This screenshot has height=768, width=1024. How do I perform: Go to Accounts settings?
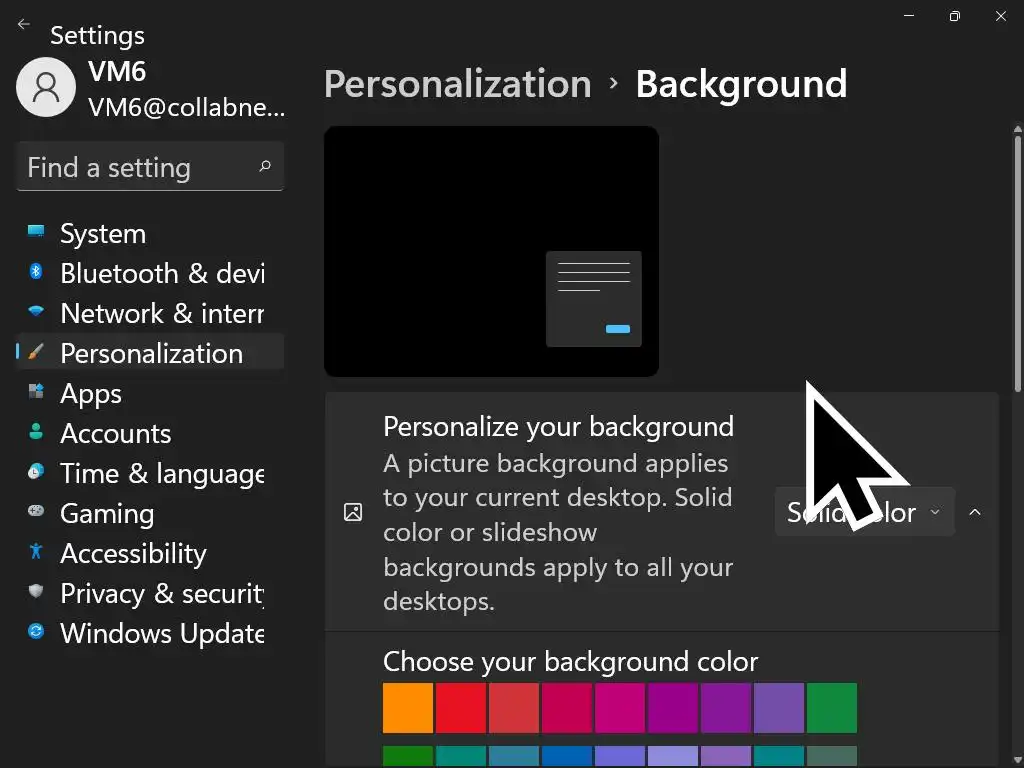click(115, 433)
